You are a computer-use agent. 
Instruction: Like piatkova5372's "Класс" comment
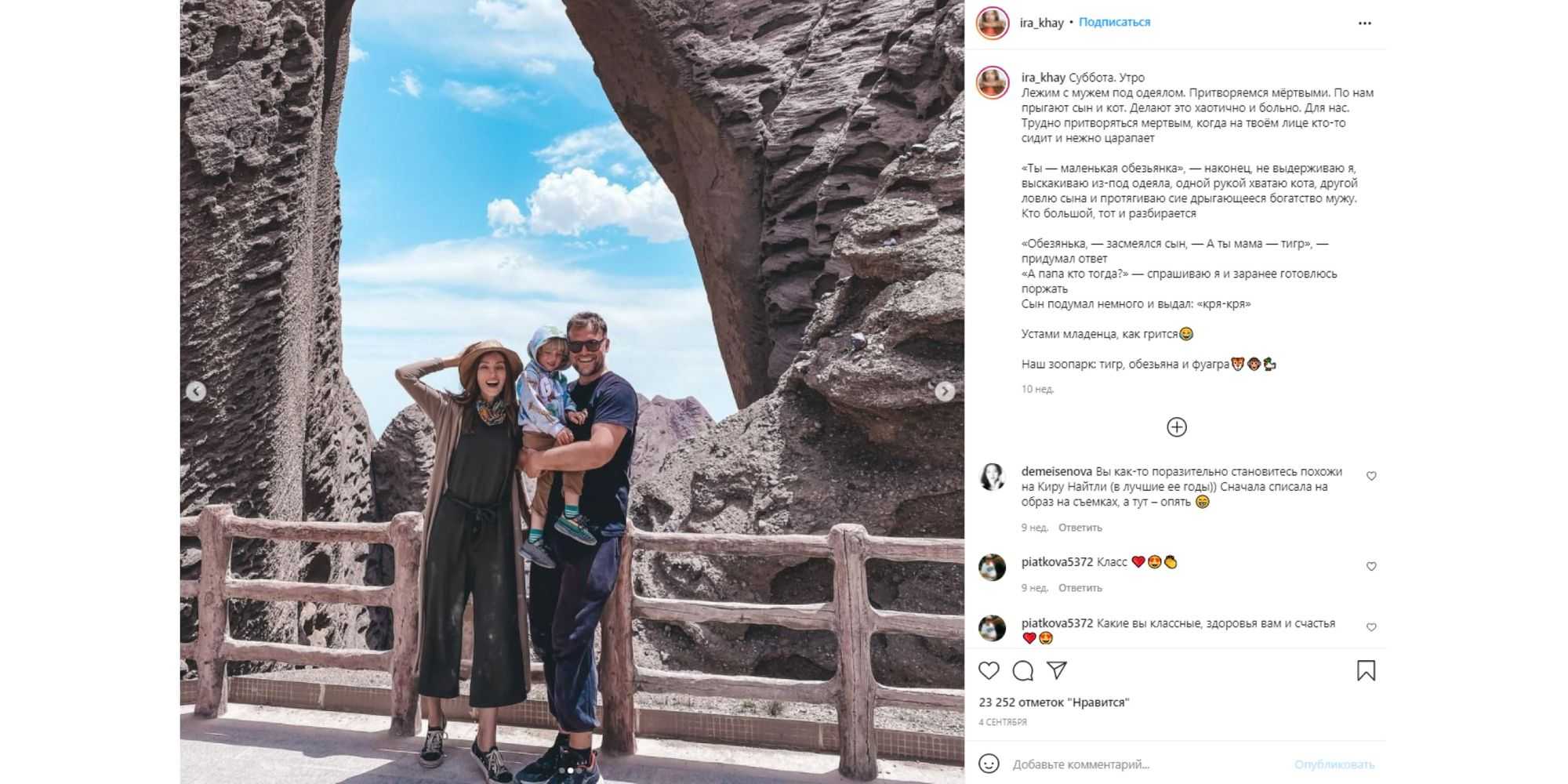pos(1371,566)
